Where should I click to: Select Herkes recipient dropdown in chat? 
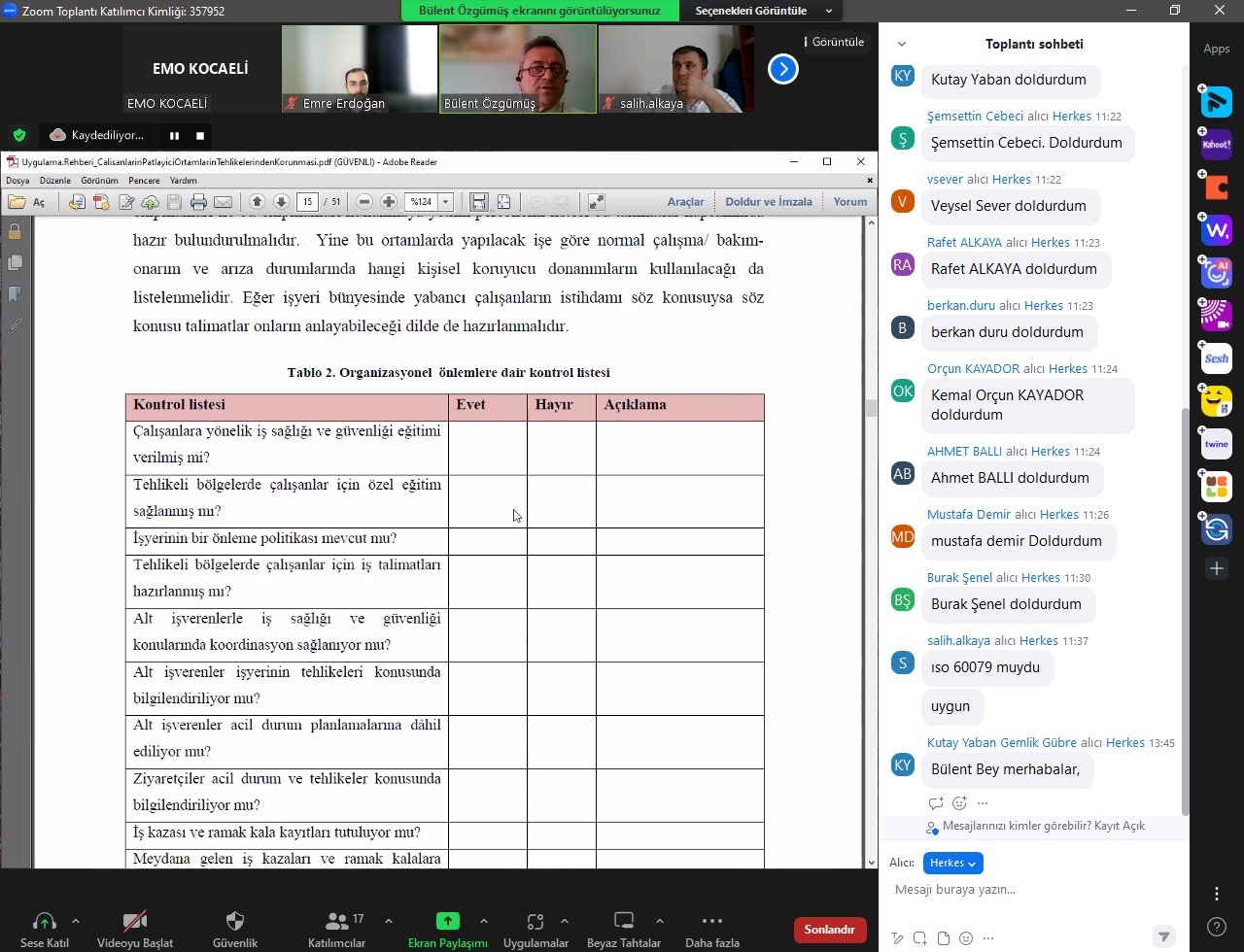click(952, 863)
